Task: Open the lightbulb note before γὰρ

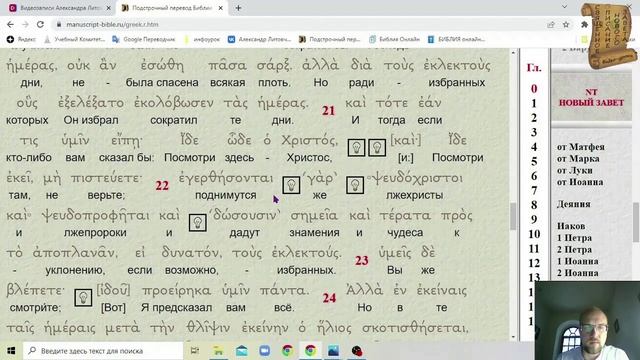Action: (x=291, y=185)
